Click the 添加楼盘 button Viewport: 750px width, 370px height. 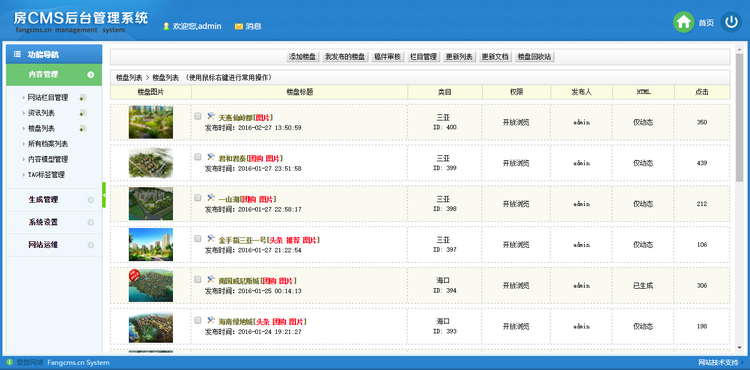(303, 57)
